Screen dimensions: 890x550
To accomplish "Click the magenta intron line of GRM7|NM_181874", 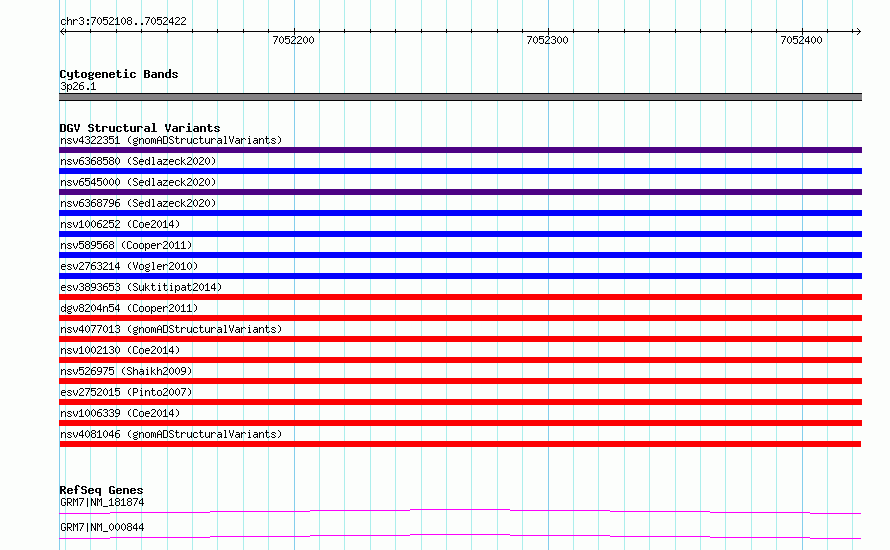I will click(460, 511).
